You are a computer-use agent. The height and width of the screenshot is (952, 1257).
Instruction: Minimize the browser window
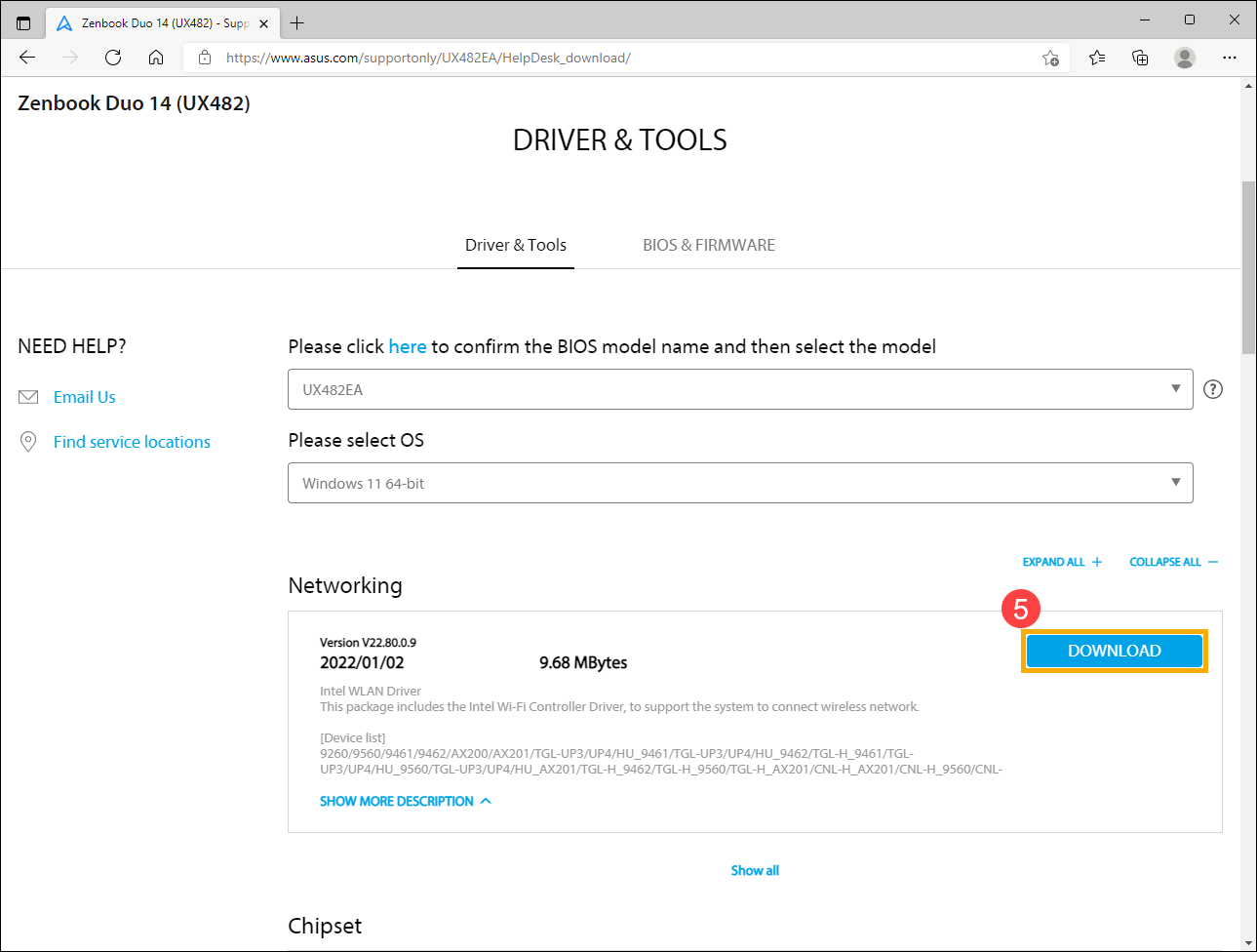point(1145,20)
